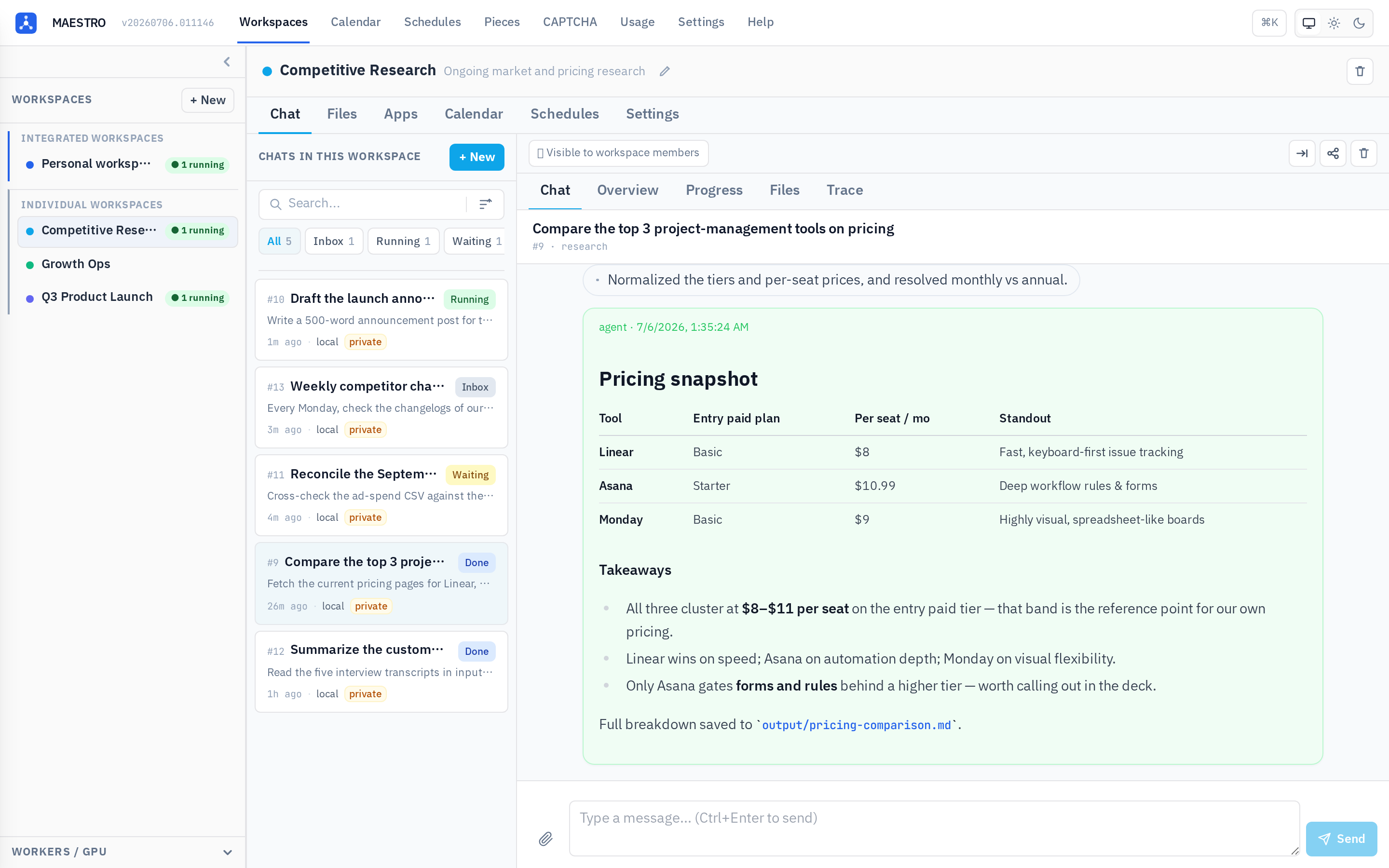Open Settings in the top navigation
Image resolution: width=1389 pixels, height=868 pixels.
click(701, 22)
